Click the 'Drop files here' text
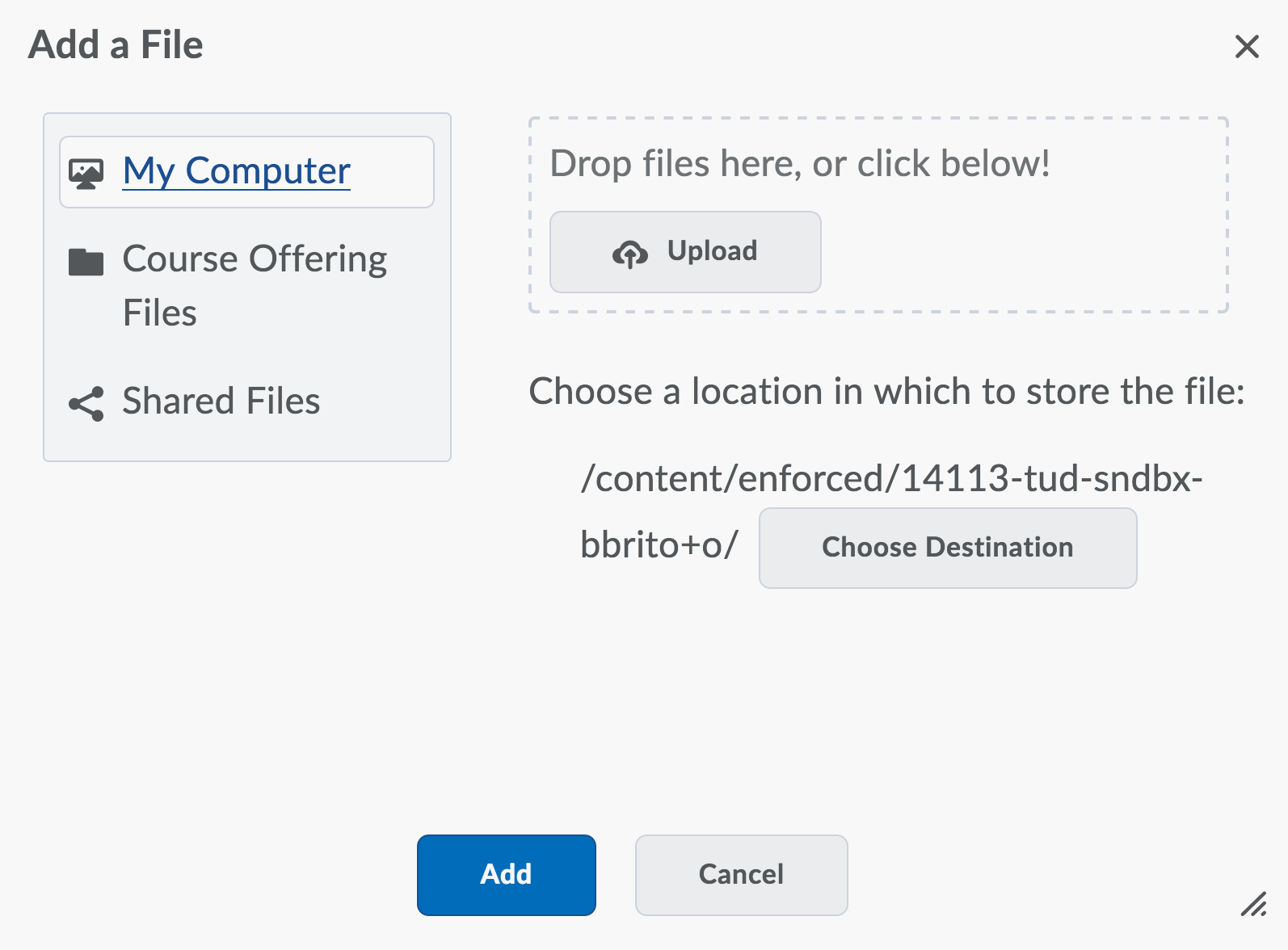The width and height of the screenshot is (1288, 950). [x=800, y=164]
